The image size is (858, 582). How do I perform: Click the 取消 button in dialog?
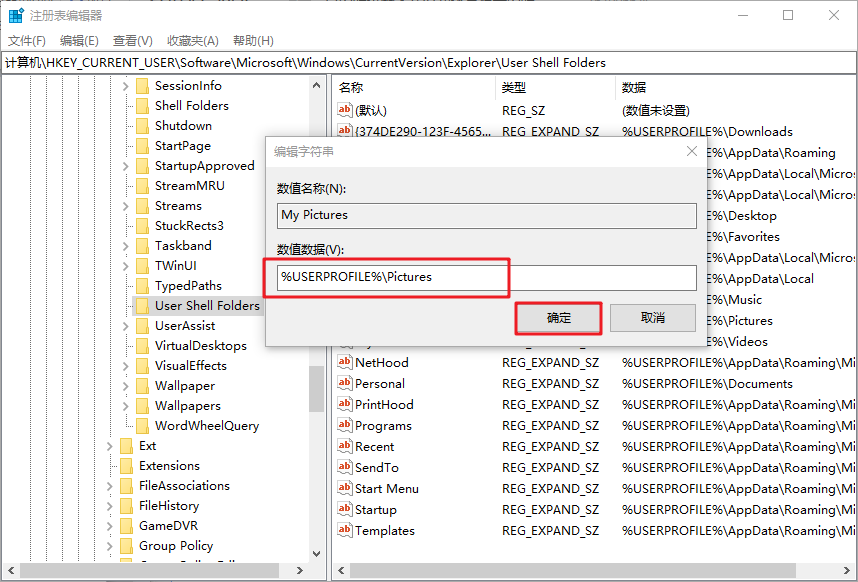click(652, 318)
